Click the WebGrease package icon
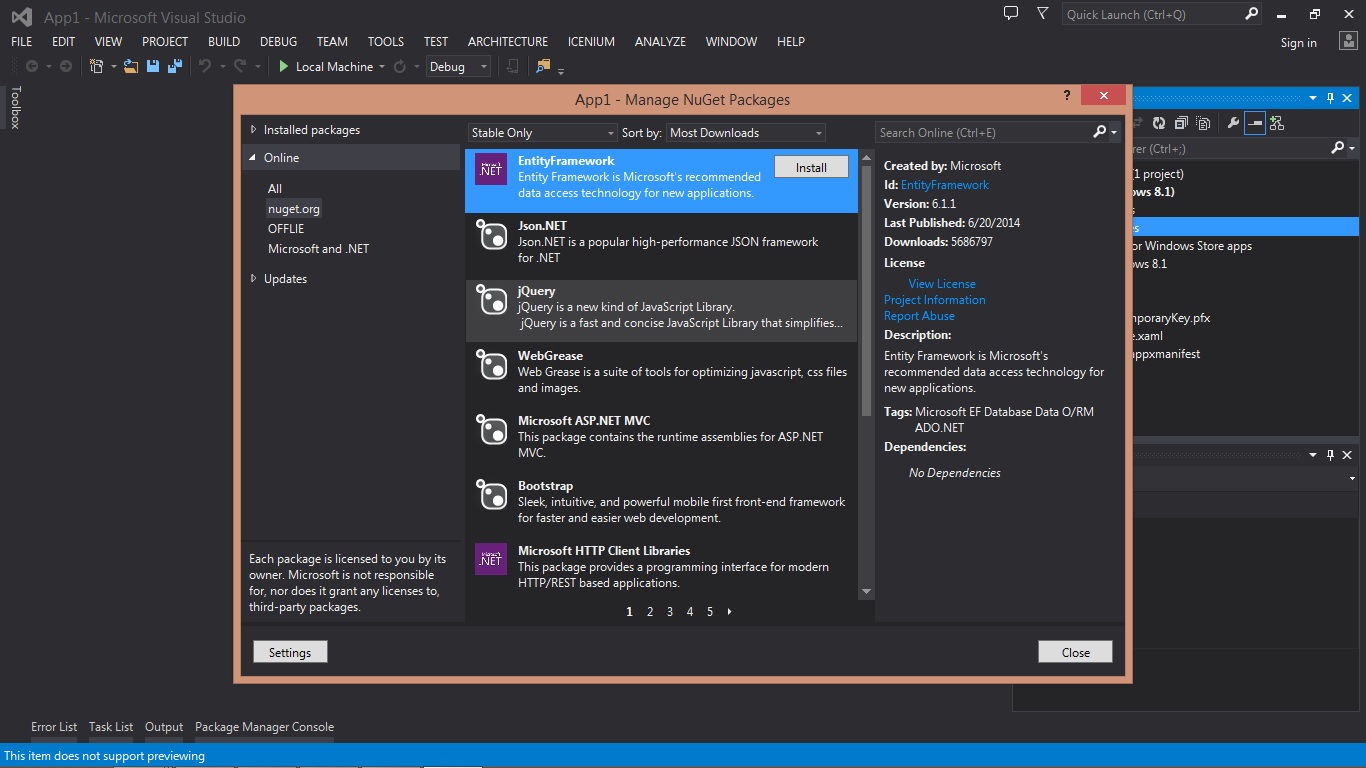 pos(491,364)
